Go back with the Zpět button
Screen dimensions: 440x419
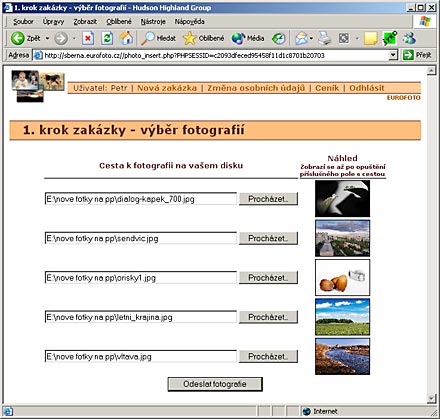point(25,38)
